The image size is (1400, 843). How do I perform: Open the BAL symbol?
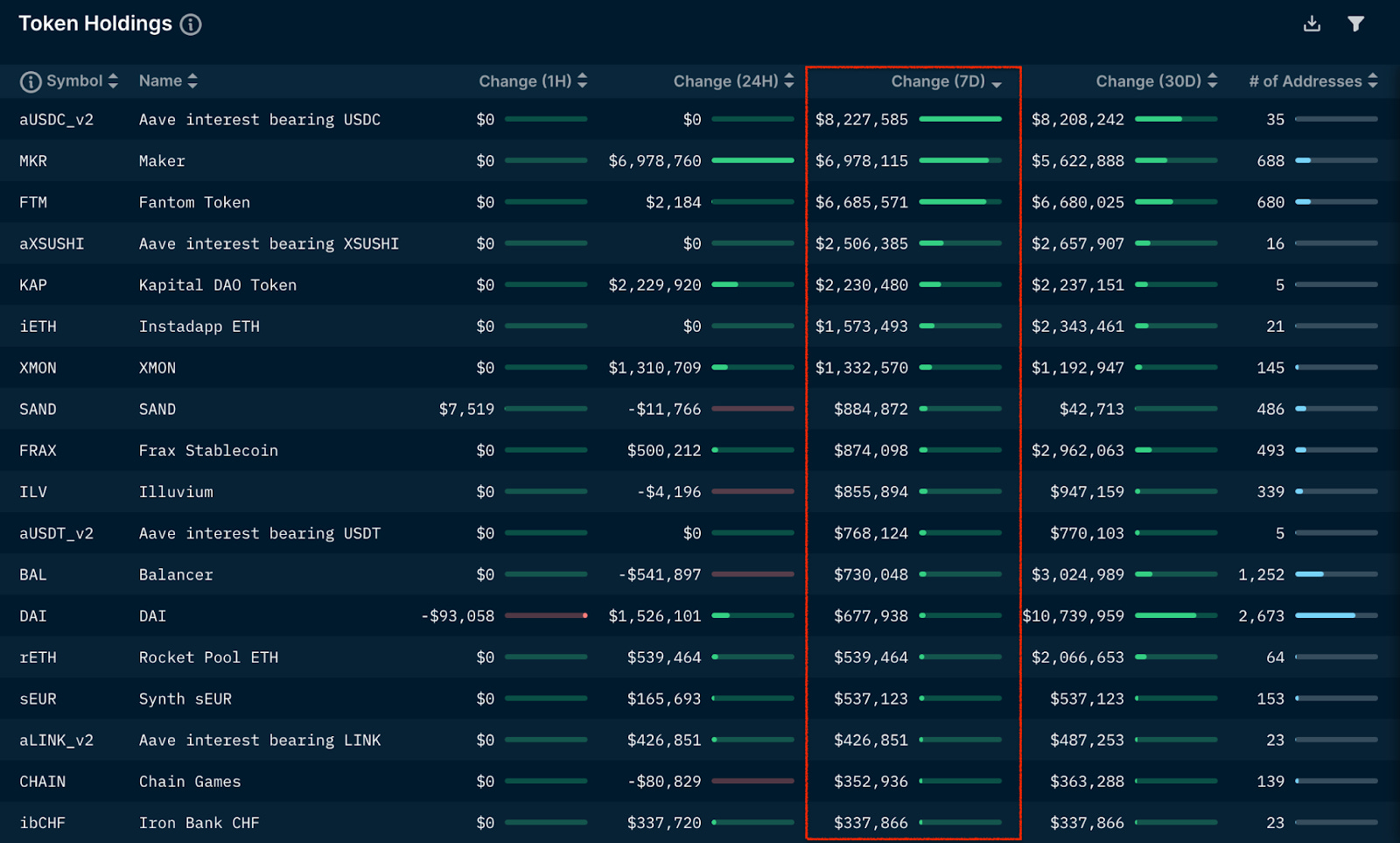[33, 575]
